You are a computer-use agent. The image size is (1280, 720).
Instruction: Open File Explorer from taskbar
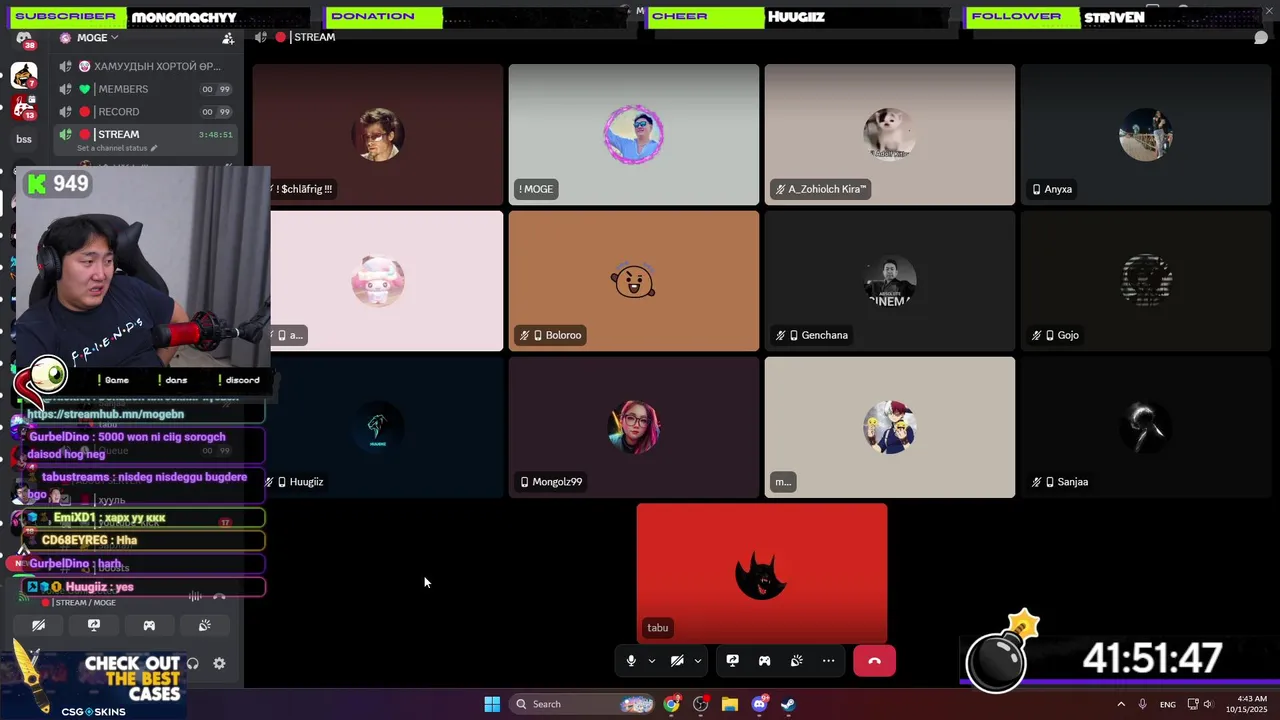coord(730,704)
